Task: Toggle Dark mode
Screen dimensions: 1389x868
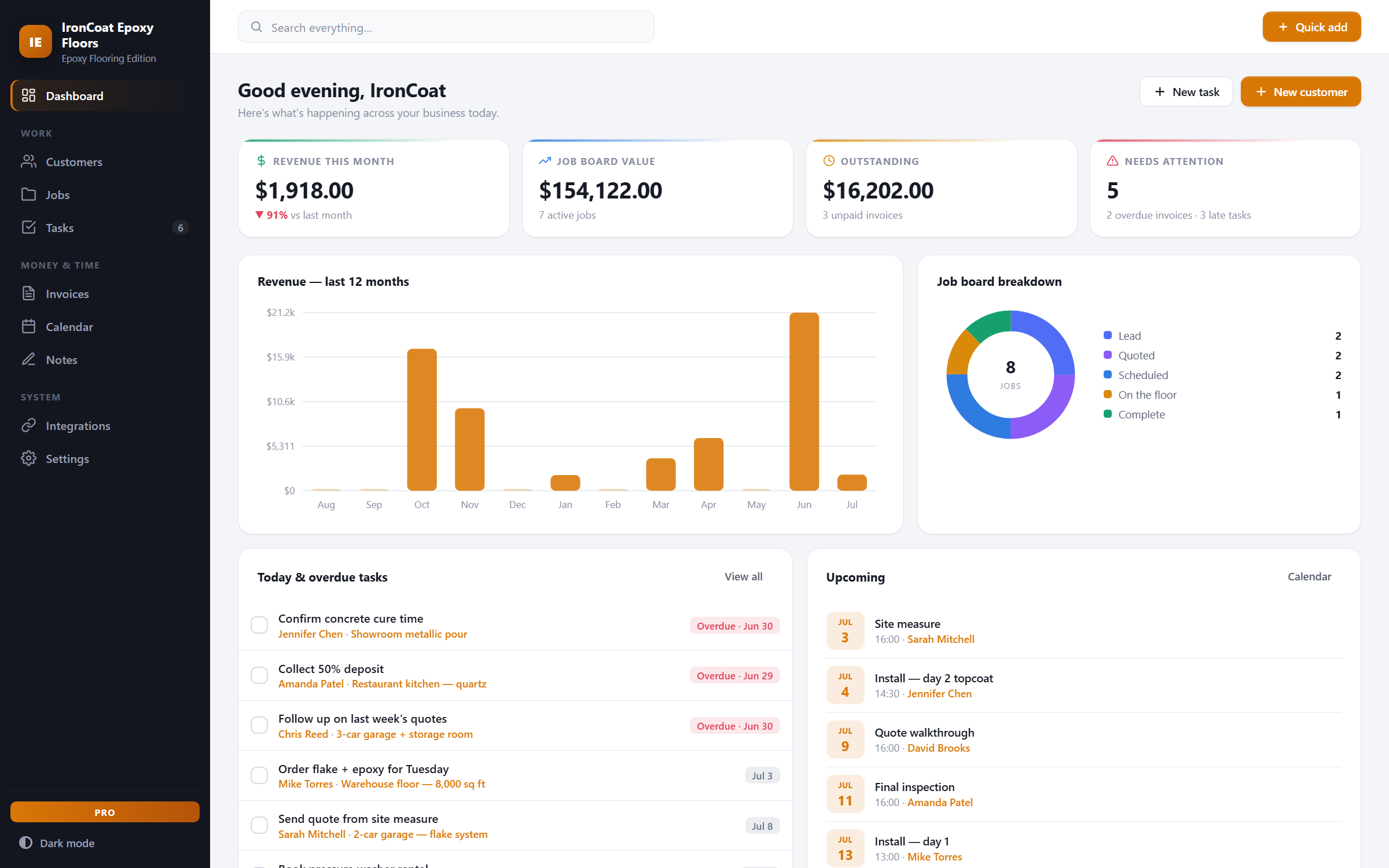Action: [57, 843]
